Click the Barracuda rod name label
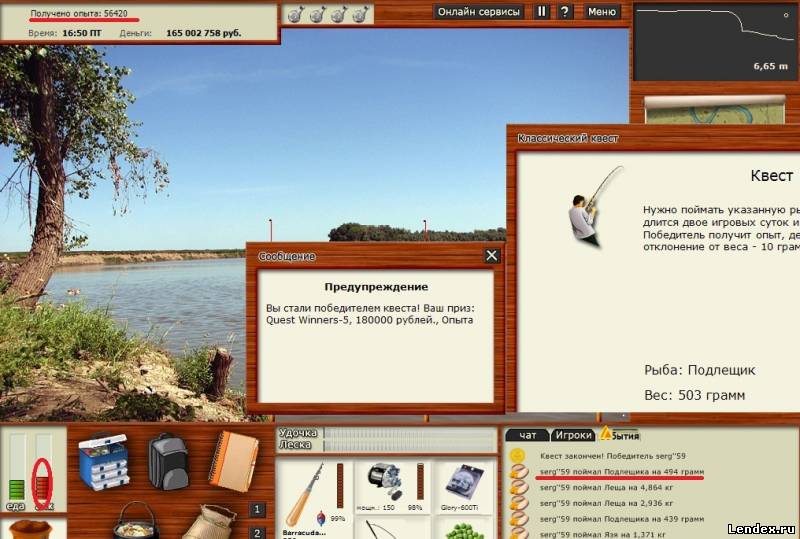Image resolution: width=800 pixels, height=539 pixels. tap(304, 533)
